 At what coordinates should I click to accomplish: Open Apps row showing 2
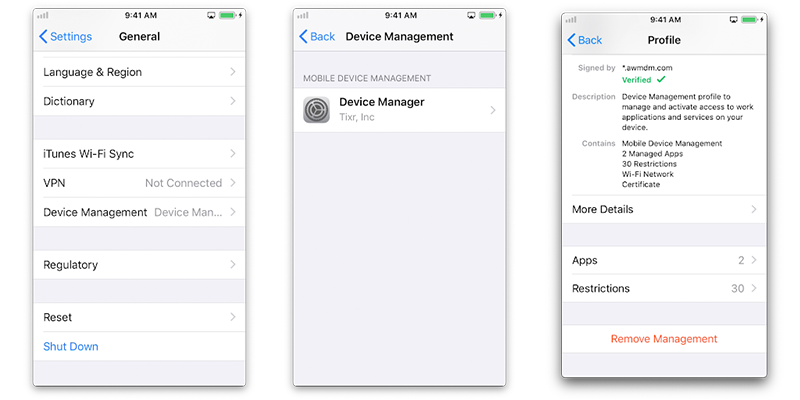pos(664,260)
